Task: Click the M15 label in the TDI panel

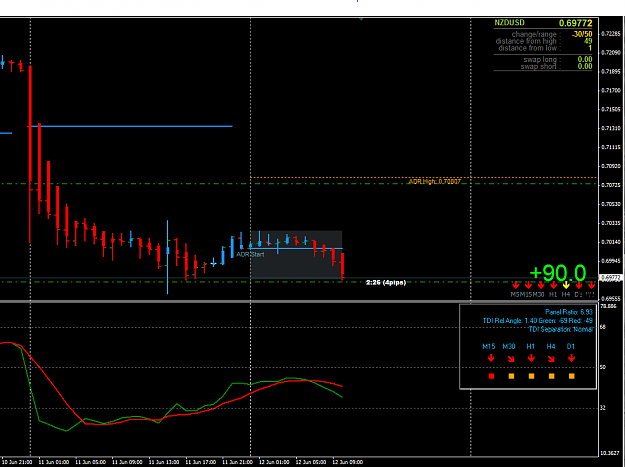Action: (x=489, y=347)
